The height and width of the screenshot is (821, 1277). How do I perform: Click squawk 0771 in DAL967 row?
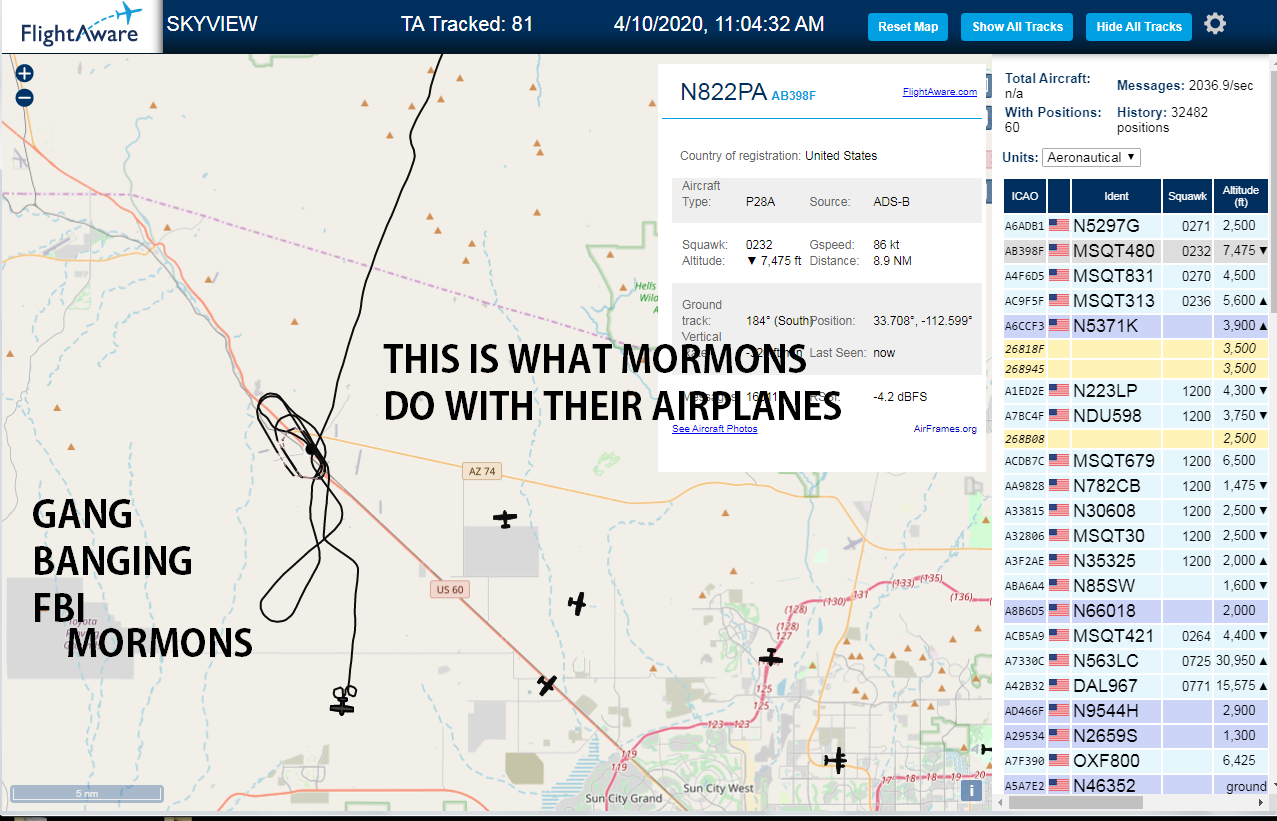[1195, 686]
